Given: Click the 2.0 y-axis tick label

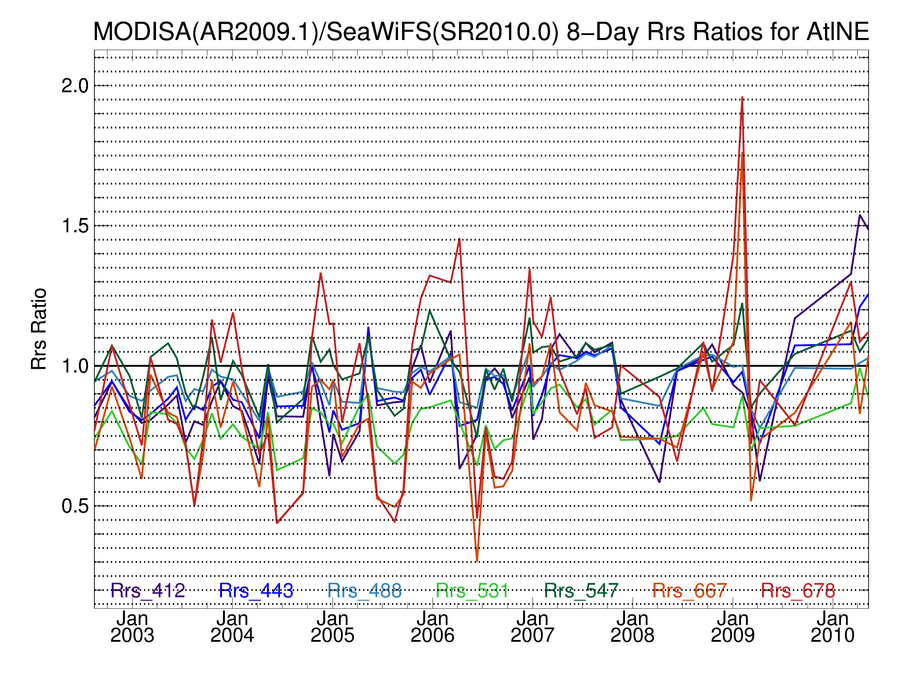Looking at the screenshot, I should pyautogui.click(x=75, y=86).
